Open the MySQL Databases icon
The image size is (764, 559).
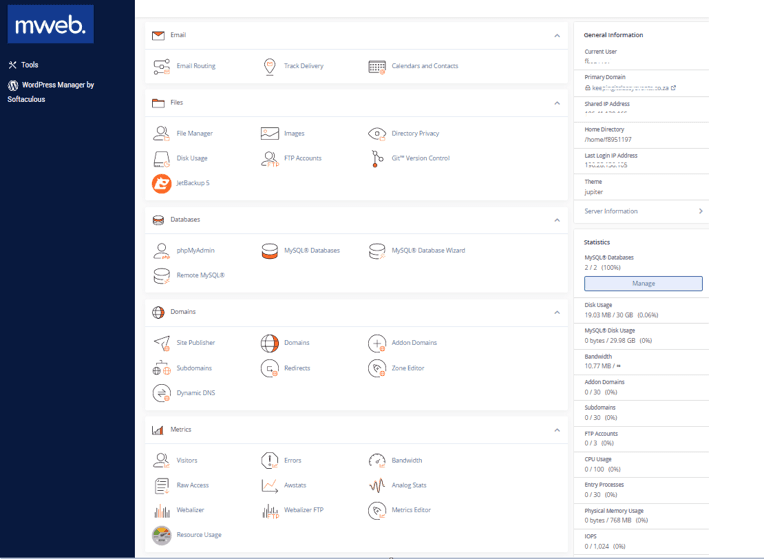[269, 251]
